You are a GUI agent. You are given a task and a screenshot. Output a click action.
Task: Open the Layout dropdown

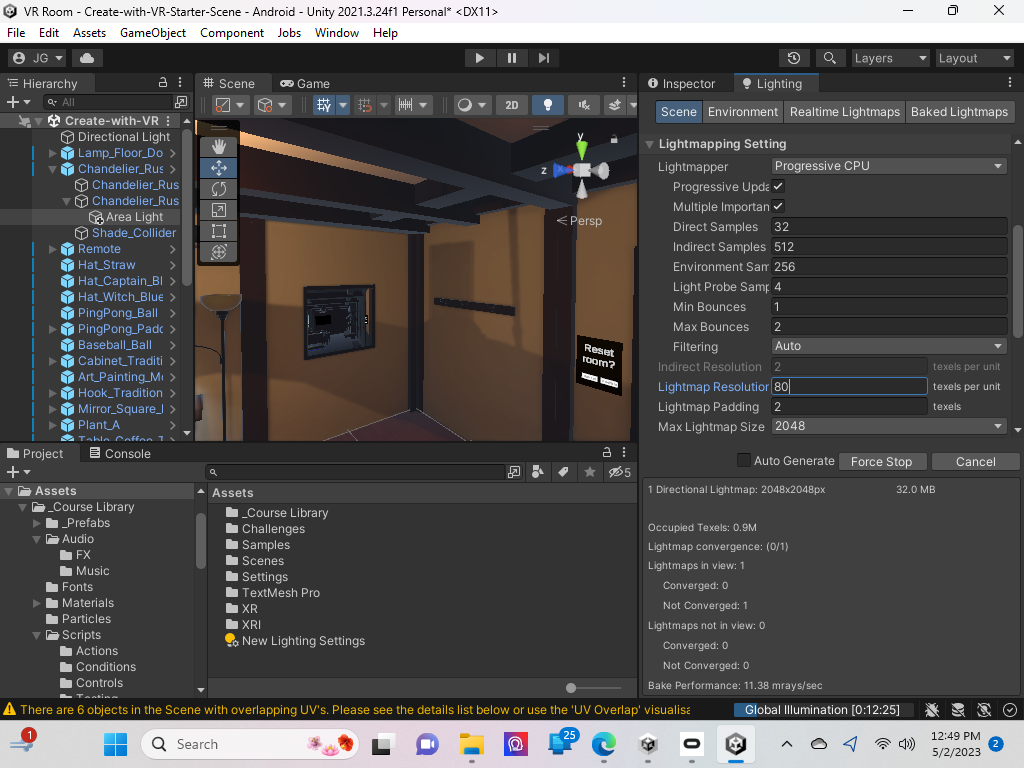(974, 58)
